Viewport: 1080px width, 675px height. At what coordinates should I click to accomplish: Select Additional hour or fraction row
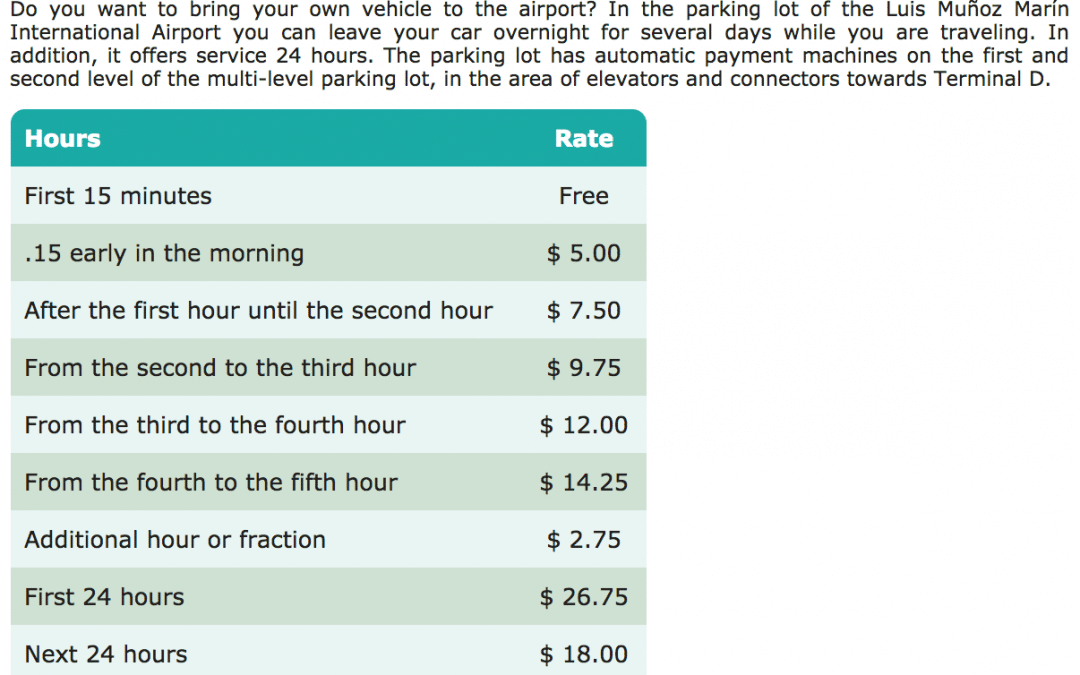pos(329,539)
